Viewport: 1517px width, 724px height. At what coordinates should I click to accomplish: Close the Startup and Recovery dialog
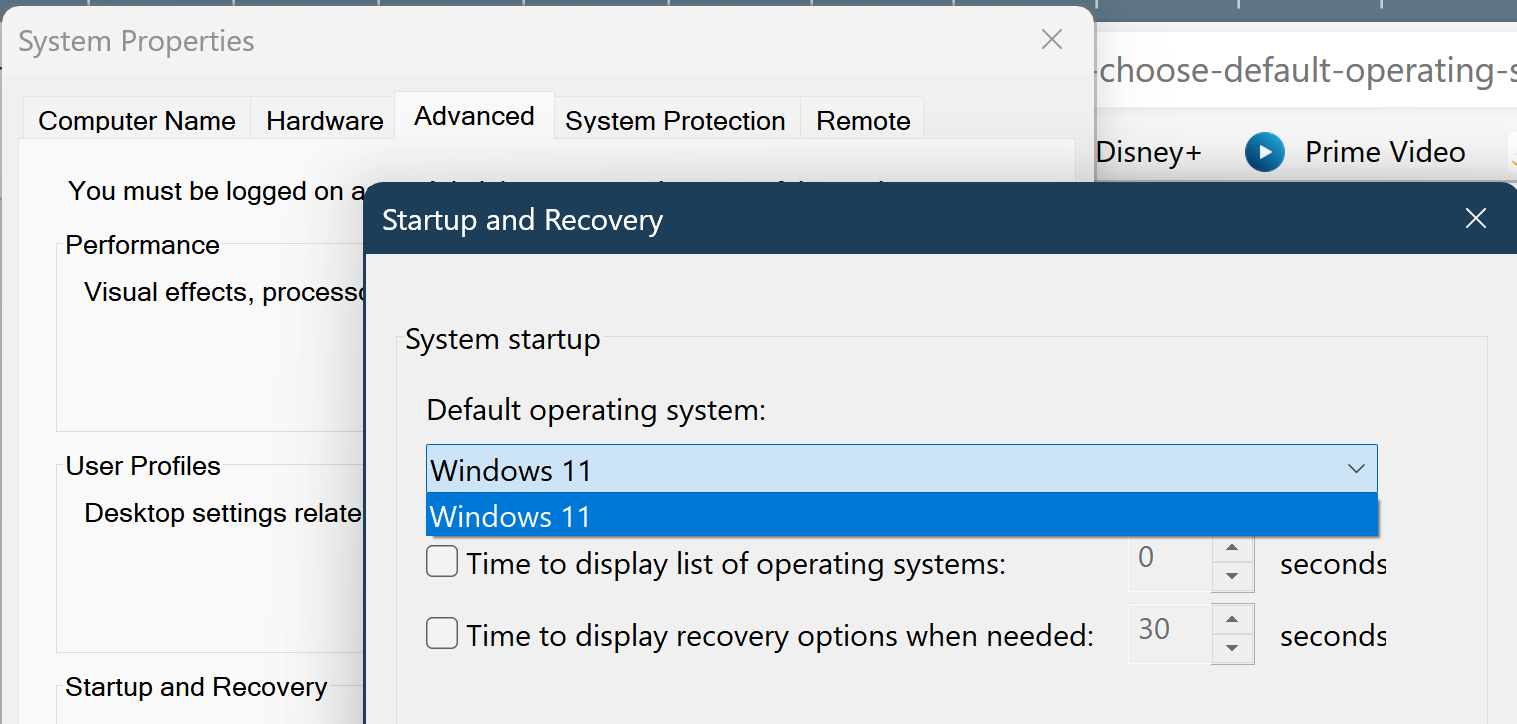(x=1475, y=218)
